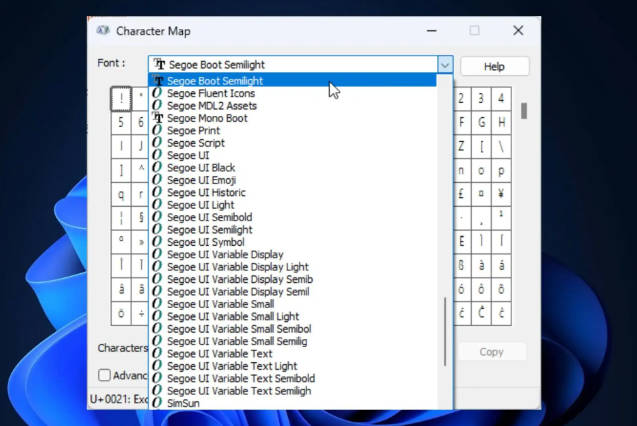Select the letter G character cell
This screenshot has height=426, width=637.
click(x=481, y=122)
